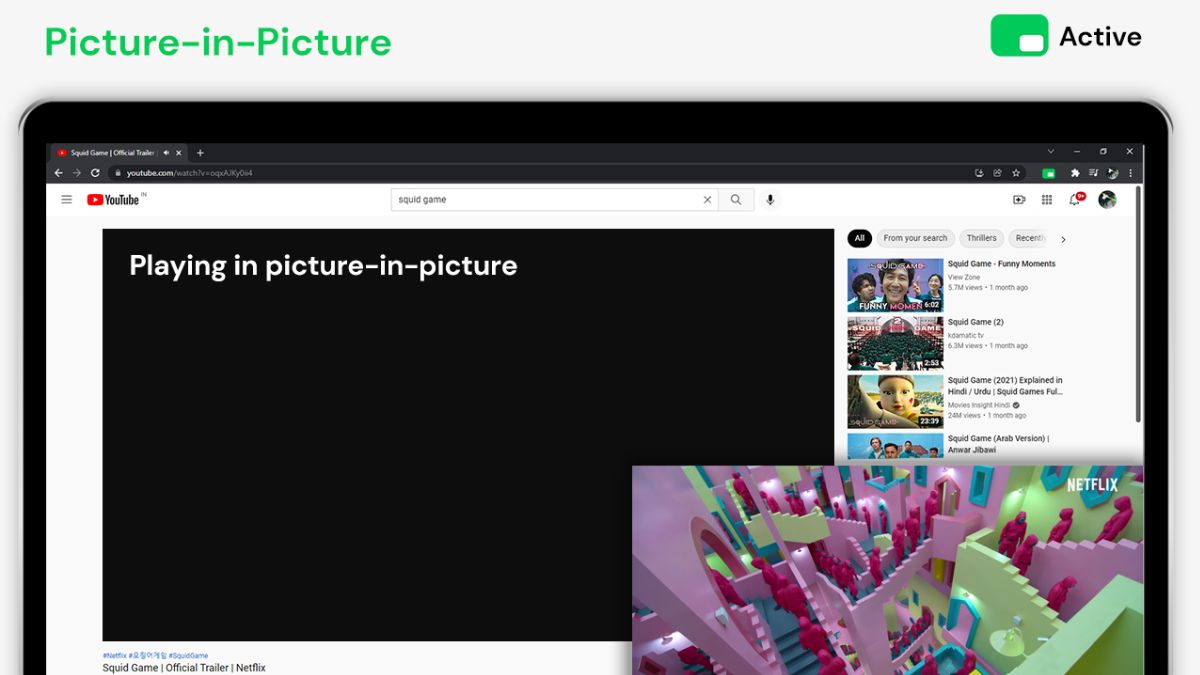Viewport: 1200px width, 675px height.
Task: Click the install app icon in address bar
Action: pyautogui.click(x=979, y=173)
